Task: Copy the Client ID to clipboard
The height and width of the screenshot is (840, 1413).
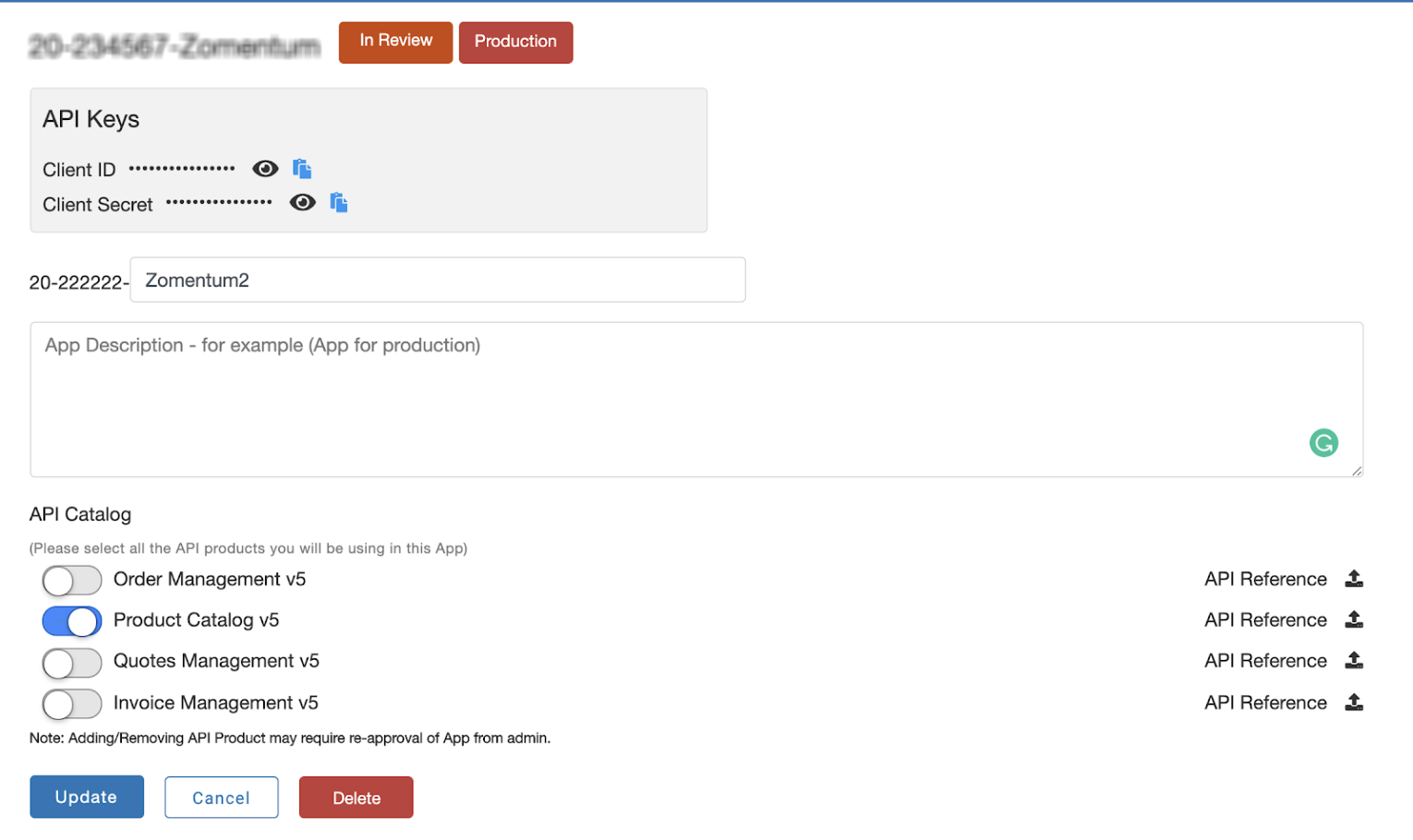Action: 302,168
